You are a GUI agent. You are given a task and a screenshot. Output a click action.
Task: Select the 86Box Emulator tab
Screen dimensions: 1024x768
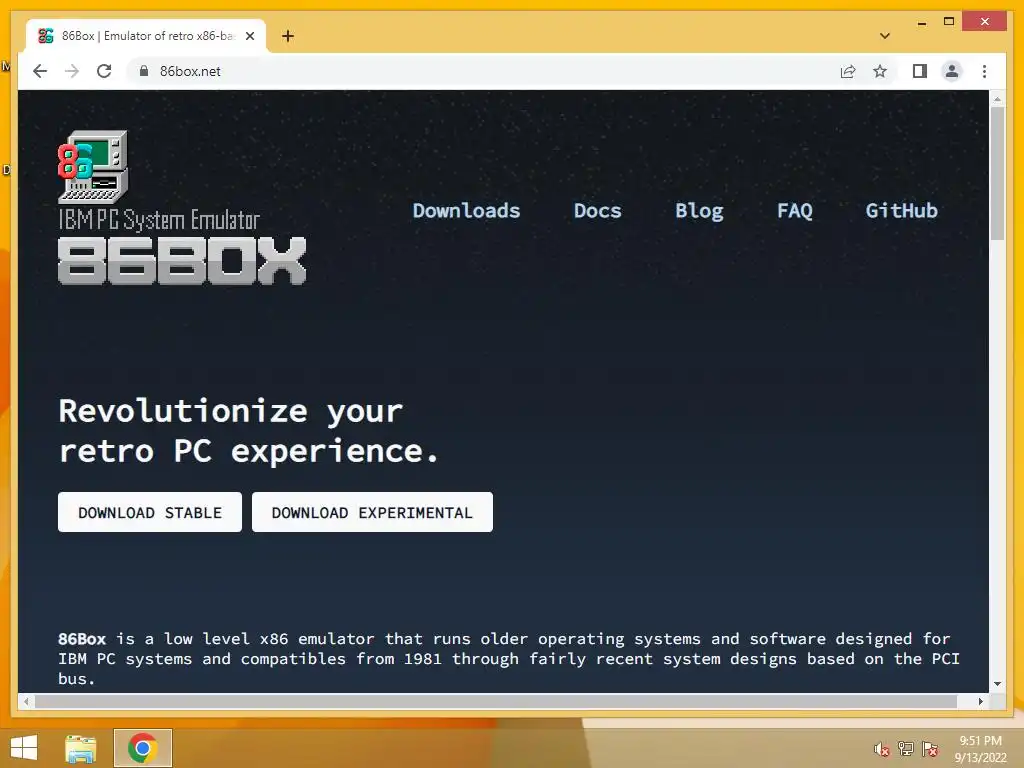pos(146,36)
